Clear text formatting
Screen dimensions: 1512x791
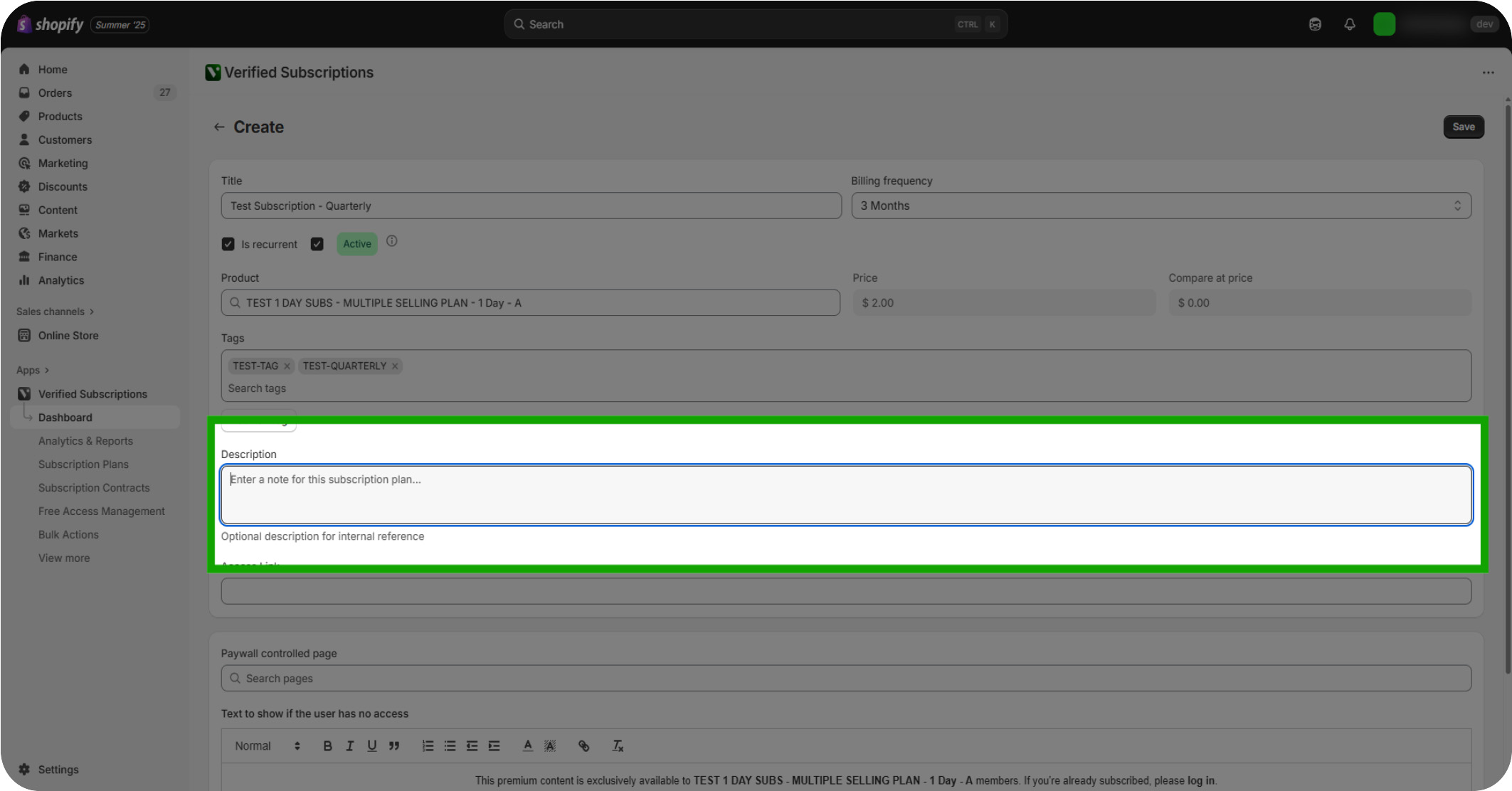click(618, 745)
